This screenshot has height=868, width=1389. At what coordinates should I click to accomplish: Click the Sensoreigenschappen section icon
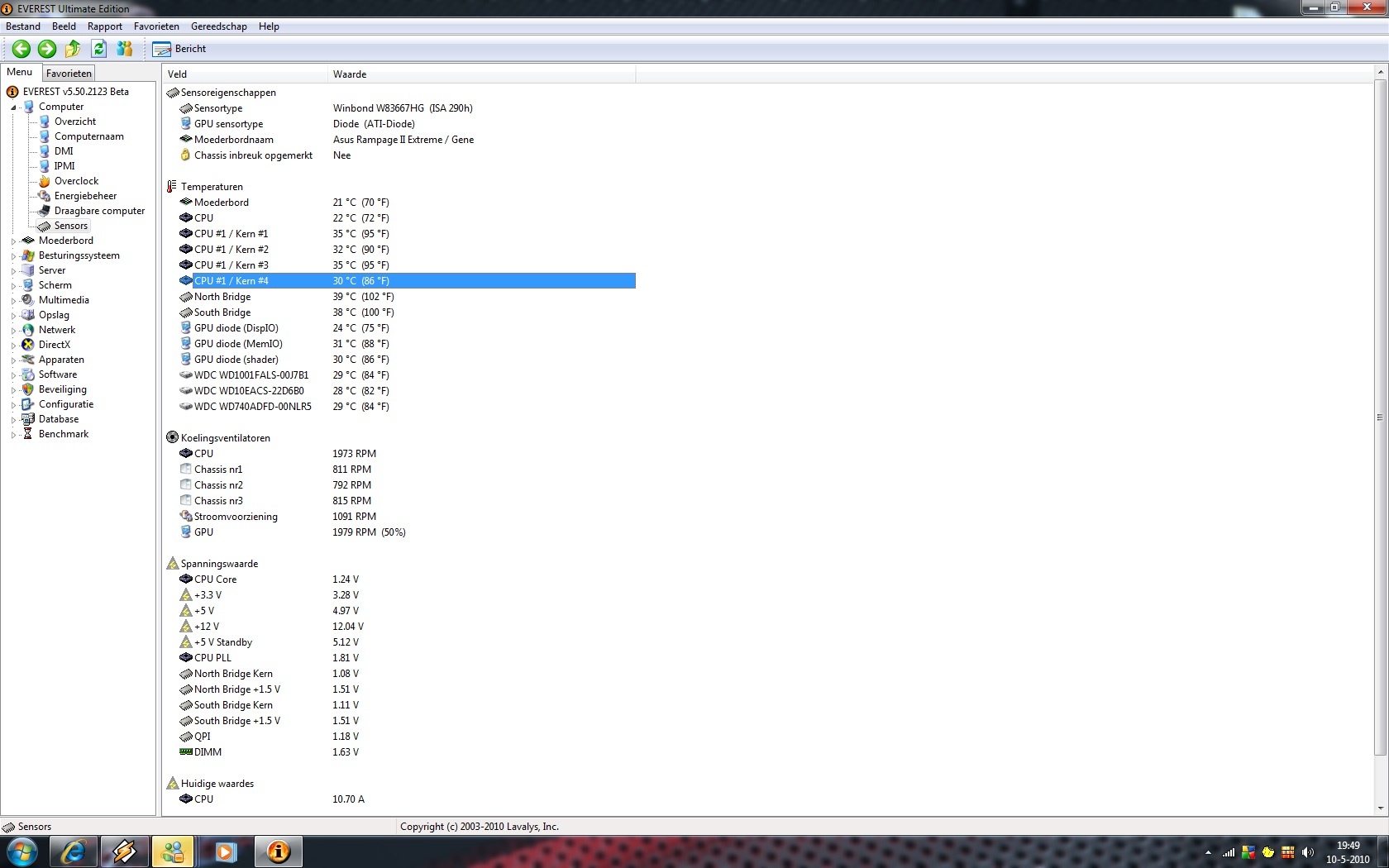coord(172,93)
